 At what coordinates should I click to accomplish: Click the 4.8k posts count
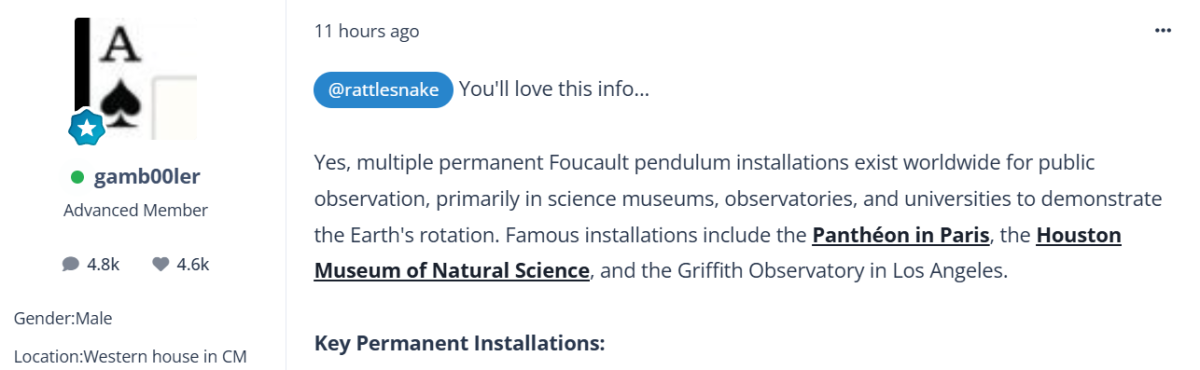tap(103, 264)
